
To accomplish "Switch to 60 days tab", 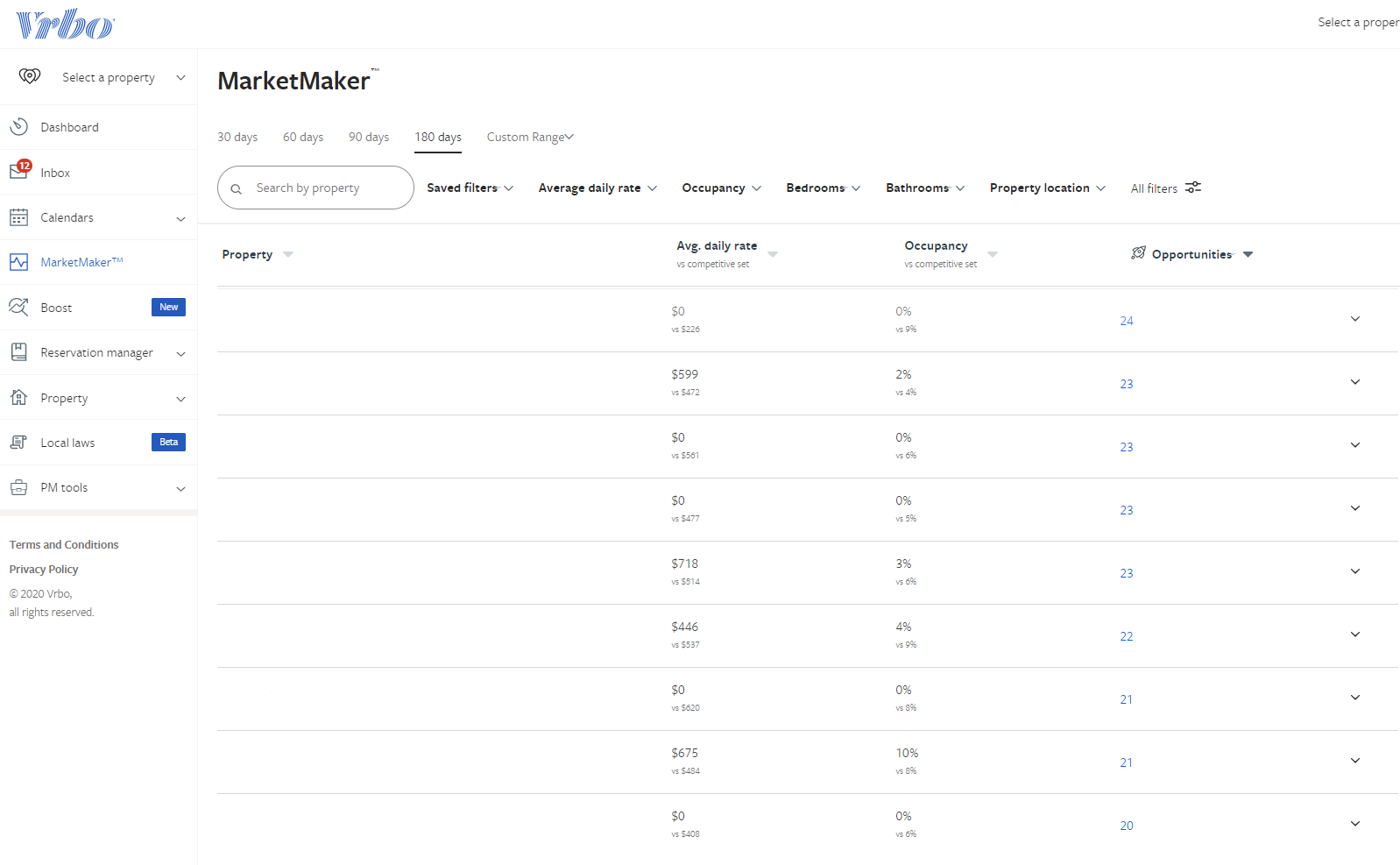I will coord(303,137).
